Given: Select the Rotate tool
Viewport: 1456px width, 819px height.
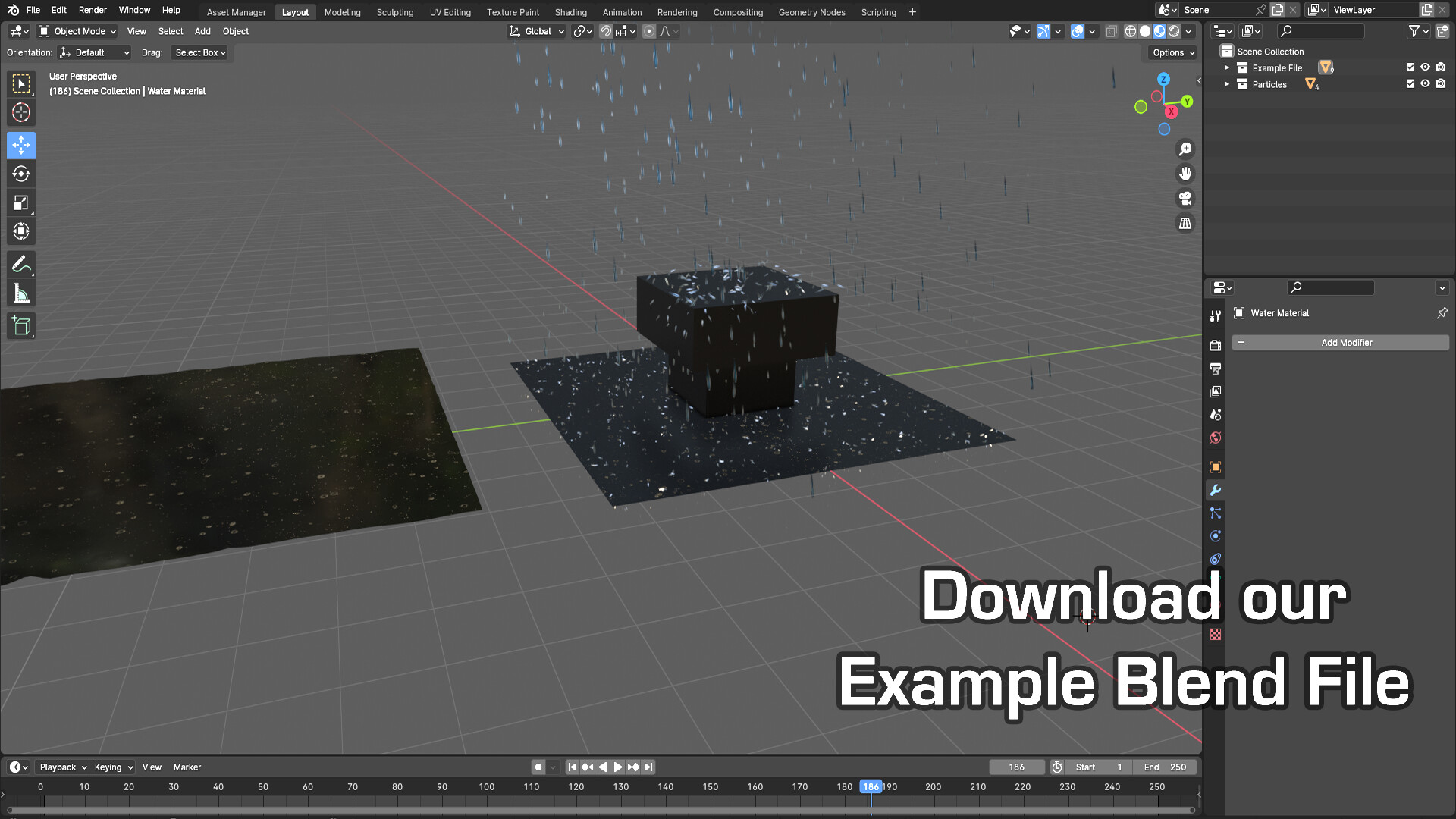Looking at the screenshot, I should click(x=21, y=174).
